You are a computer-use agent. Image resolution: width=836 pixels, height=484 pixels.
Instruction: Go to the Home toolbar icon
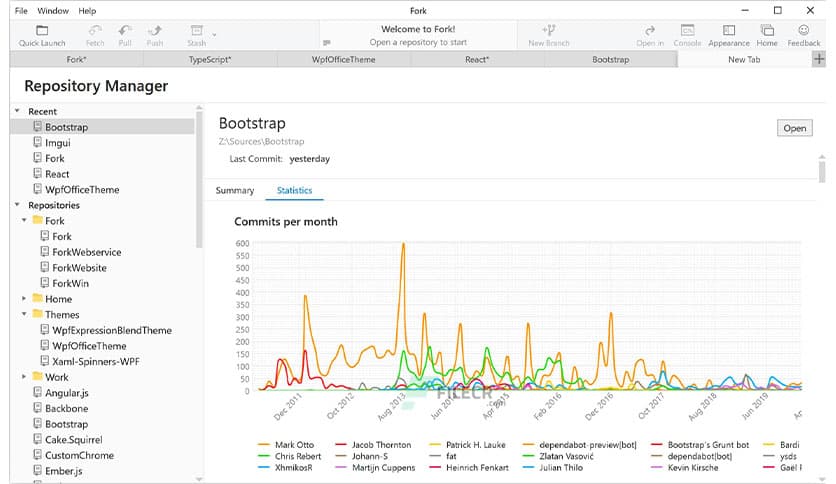tap(767, 31)
